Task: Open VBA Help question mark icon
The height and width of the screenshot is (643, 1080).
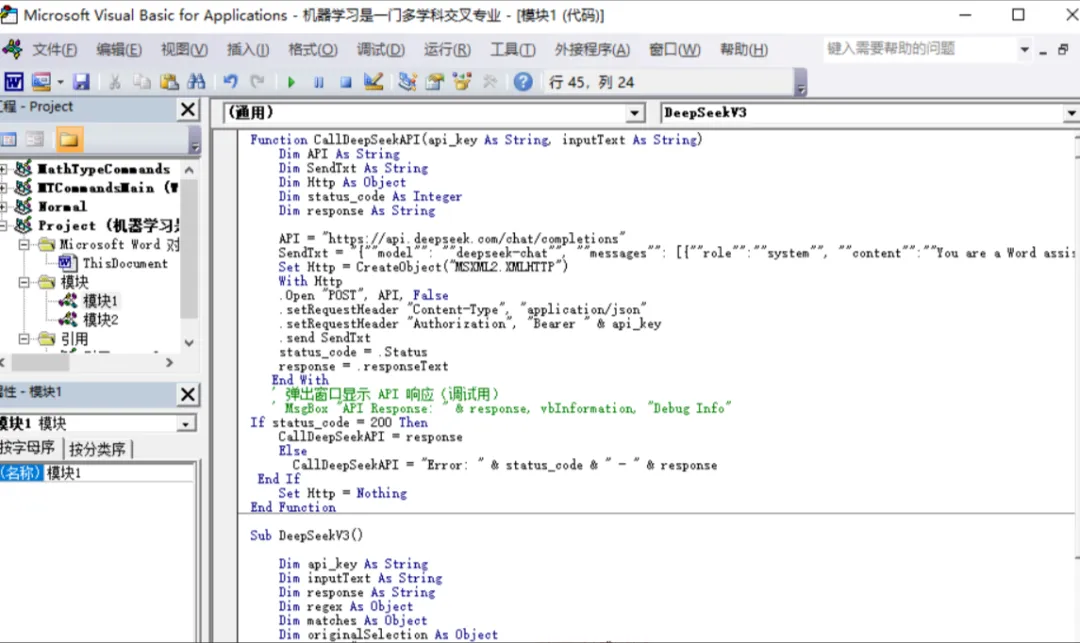Action: tap(523, 82)
